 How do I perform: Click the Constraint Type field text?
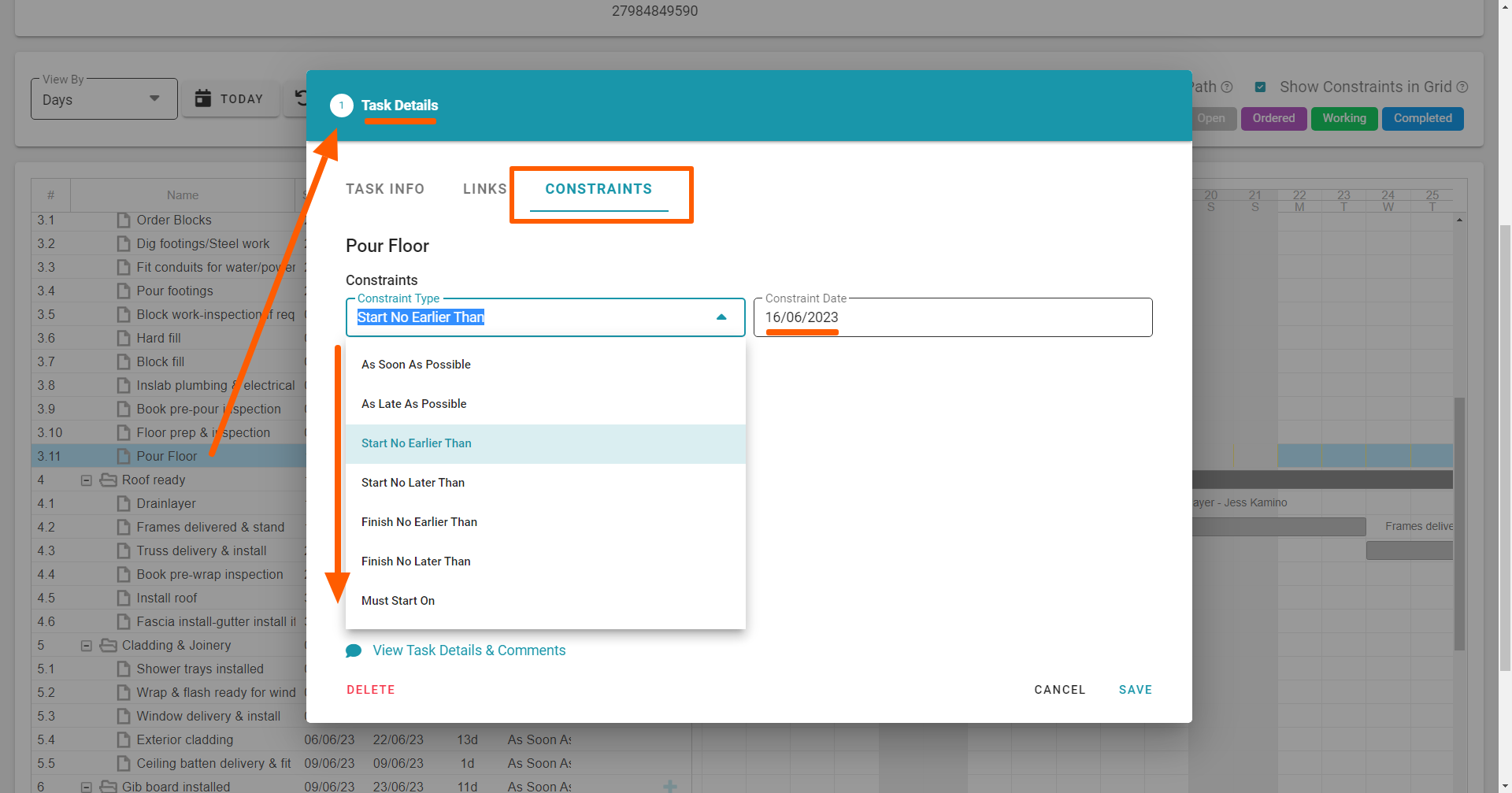point(421,317)
